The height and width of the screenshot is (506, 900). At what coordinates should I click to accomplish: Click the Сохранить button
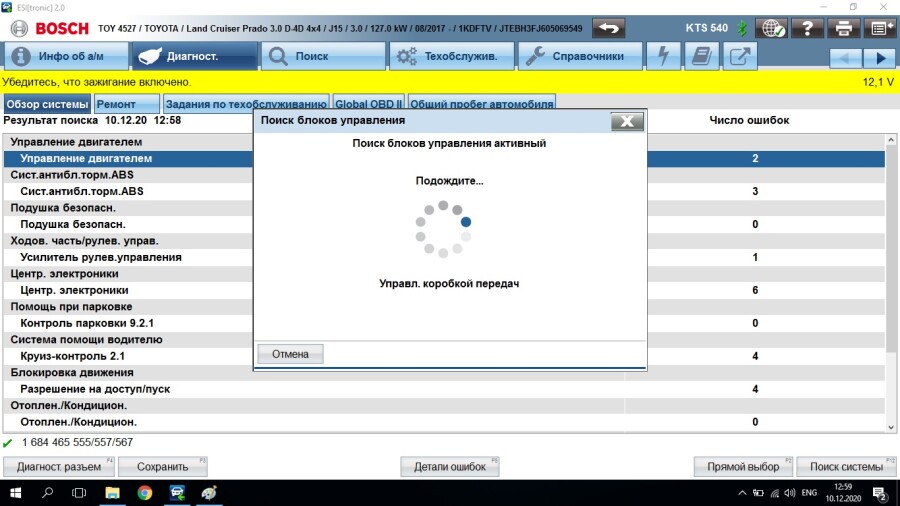(162, 466)
